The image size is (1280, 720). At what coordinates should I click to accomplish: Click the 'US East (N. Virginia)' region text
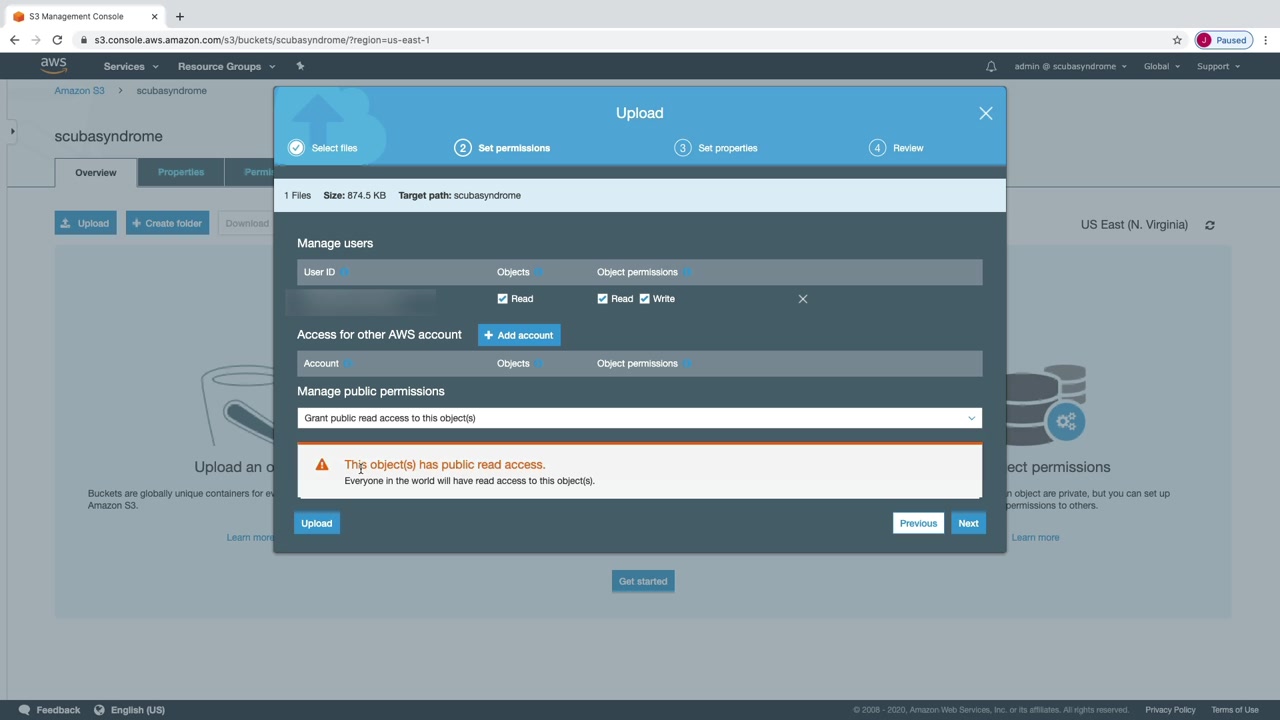(1134, 225)
